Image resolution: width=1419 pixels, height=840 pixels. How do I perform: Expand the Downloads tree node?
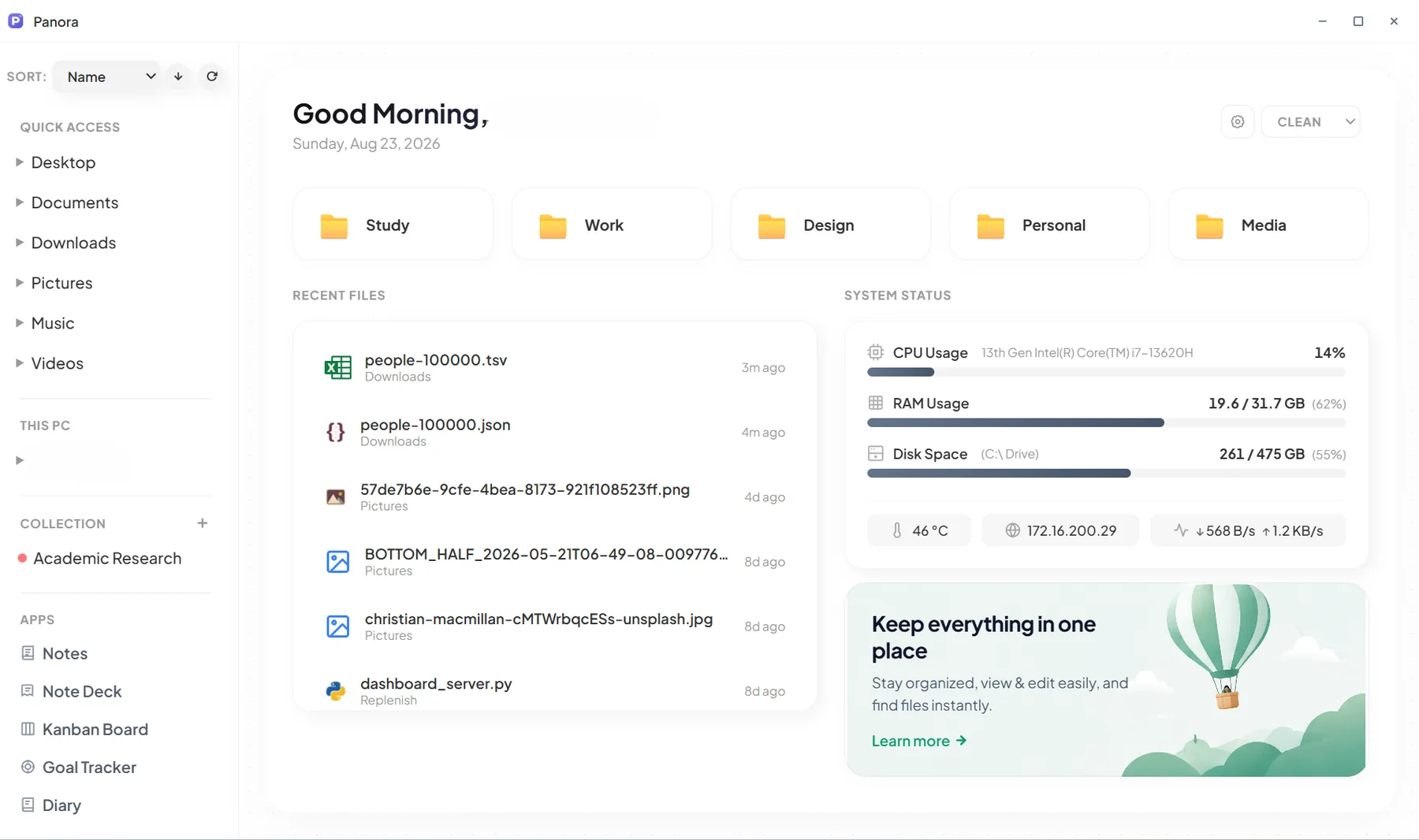tap(20, 243)
